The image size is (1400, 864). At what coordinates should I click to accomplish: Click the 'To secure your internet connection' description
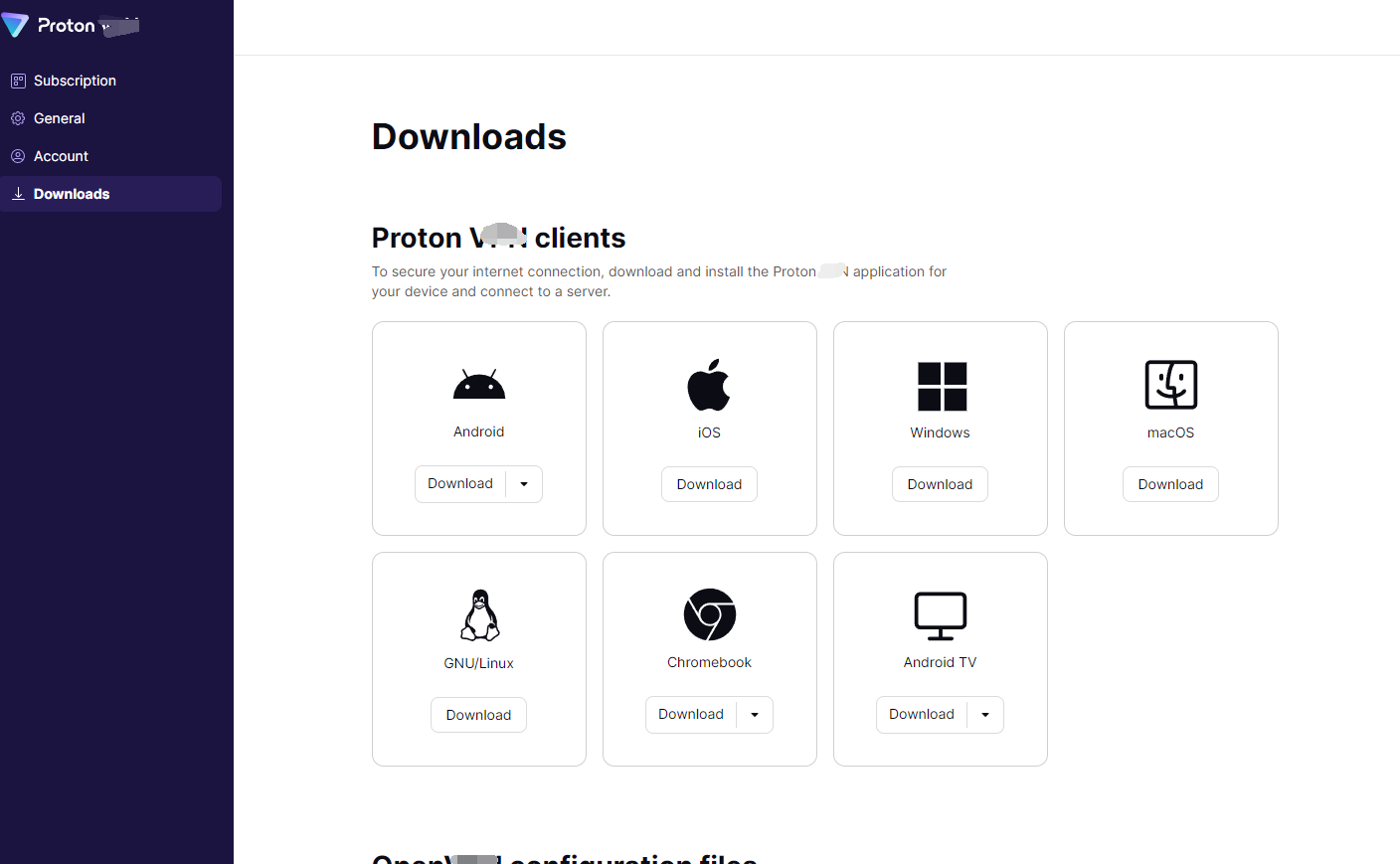click(659, 281)
